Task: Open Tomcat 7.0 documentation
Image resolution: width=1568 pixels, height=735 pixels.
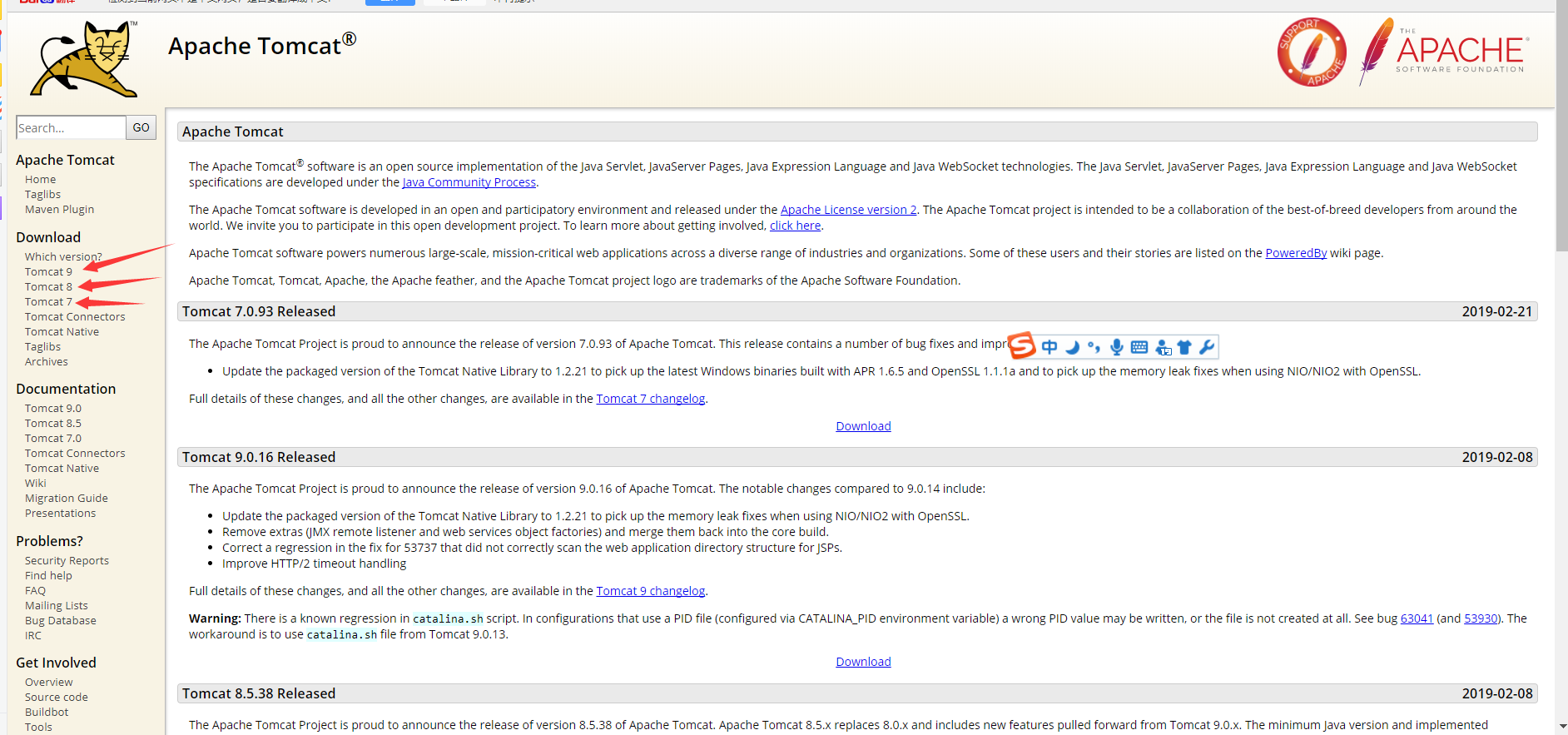Action: tap(53, 438)
